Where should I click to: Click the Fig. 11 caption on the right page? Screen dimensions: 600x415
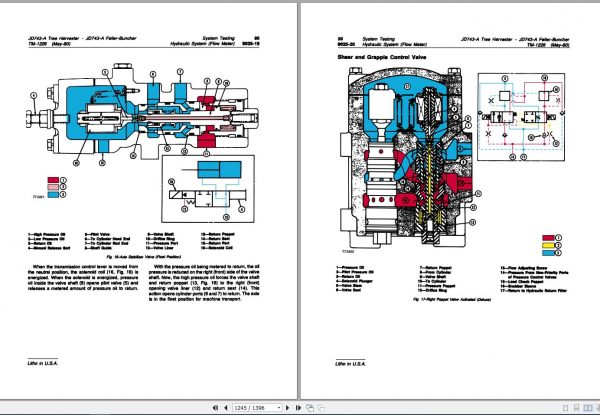click(x=452, y=299)
